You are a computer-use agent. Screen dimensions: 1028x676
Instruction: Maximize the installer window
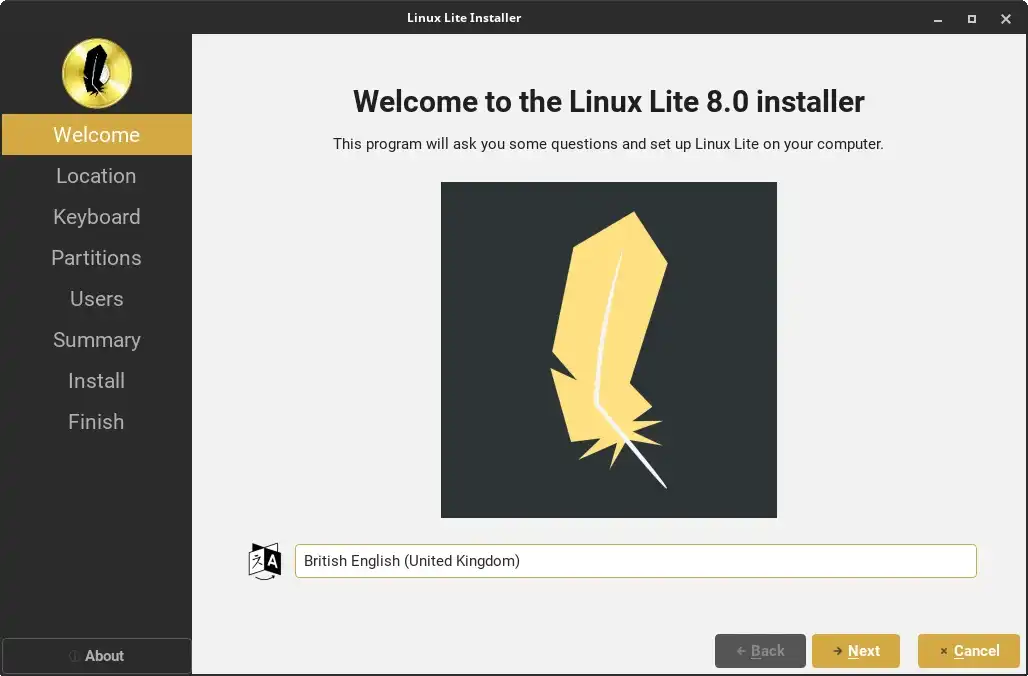click(x=972, y=19)
